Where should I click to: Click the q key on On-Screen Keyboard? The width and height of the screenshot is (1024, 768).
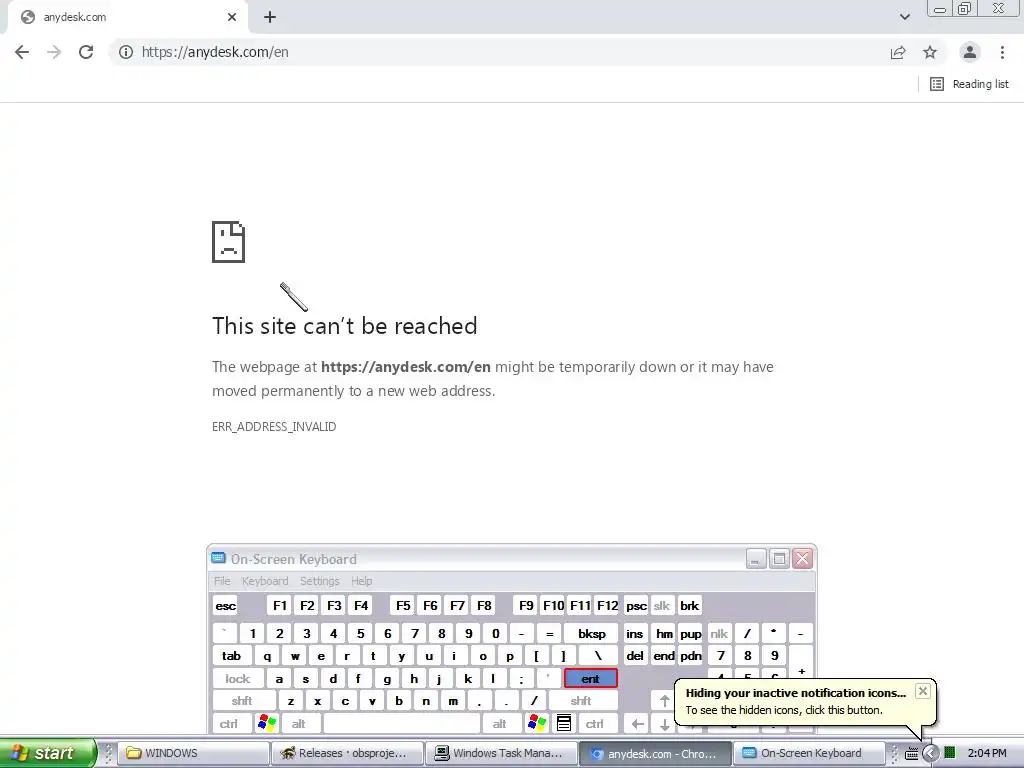pos(267,656)
